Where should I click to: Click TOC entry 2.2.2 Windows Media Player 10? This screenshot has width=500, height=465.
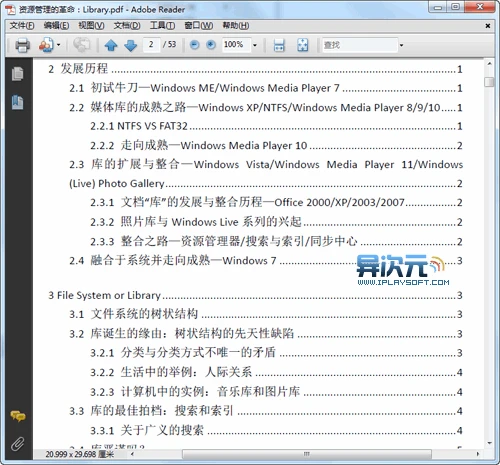276,145
